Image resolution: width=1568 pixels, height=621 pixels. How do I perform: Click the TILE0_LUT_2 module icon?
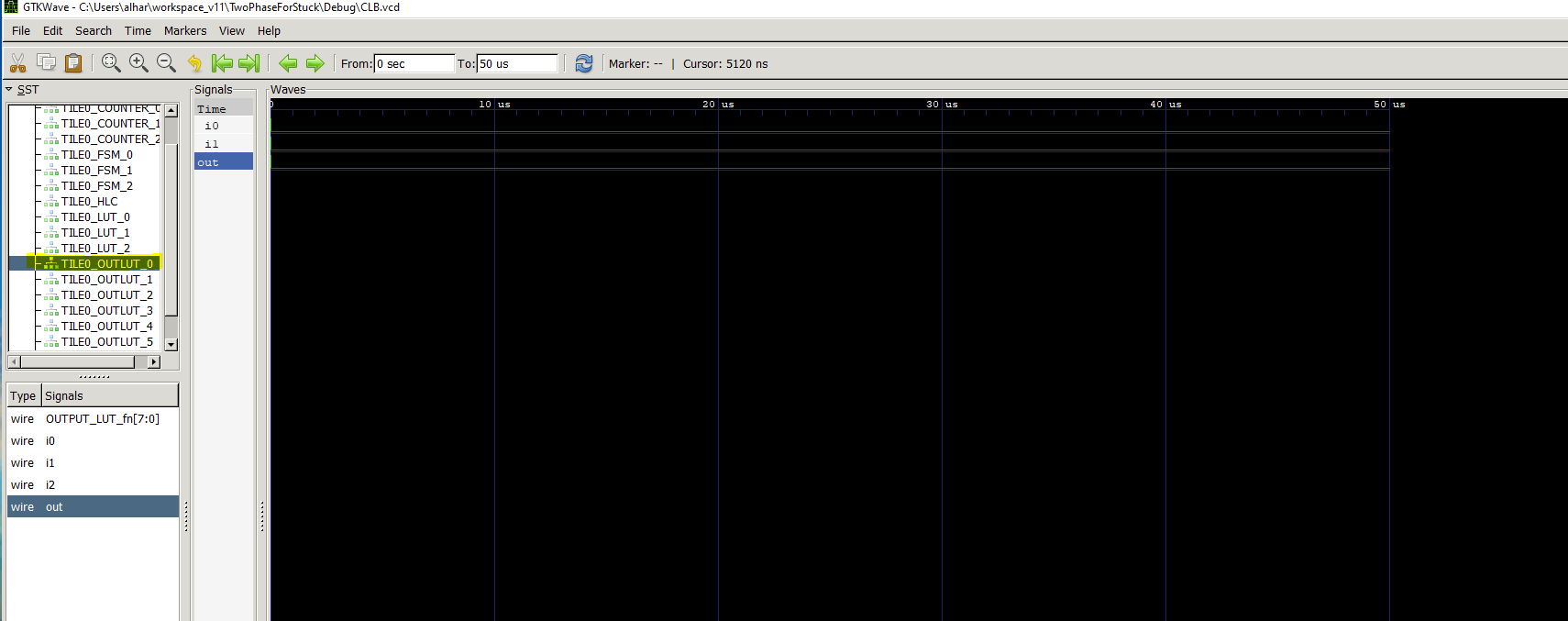pos(51,249)
